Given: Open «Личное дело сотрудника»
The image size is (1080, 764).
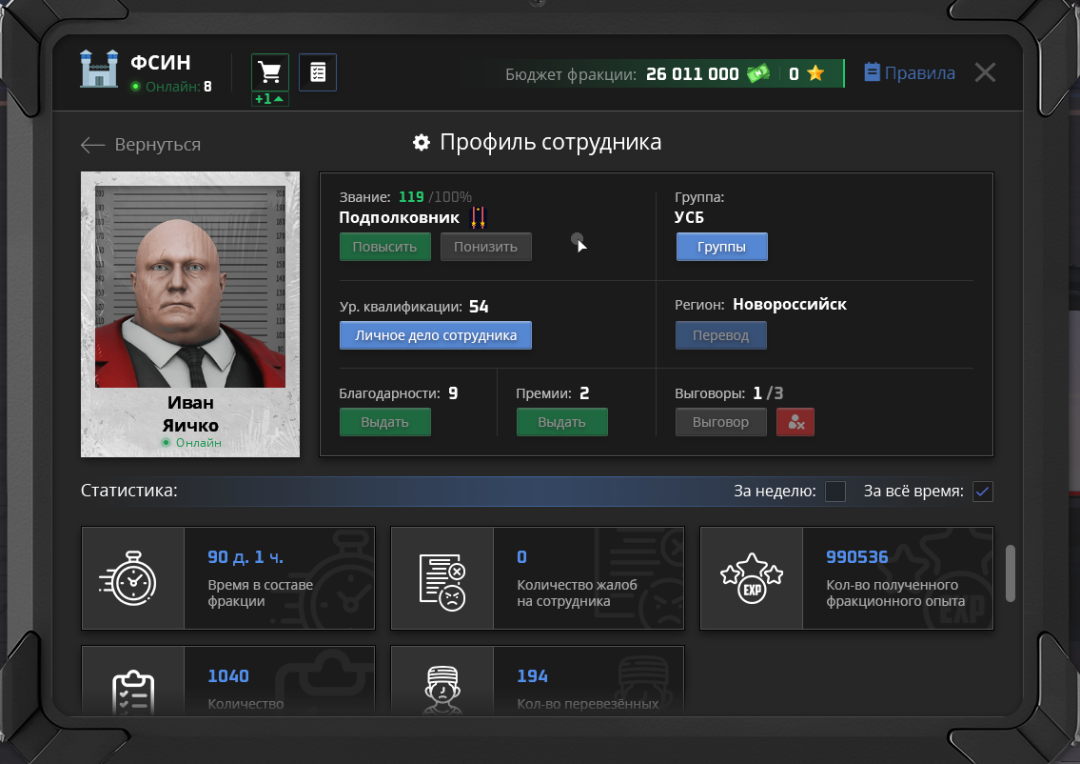Looking at the screenshot, I should coord(435,335).
